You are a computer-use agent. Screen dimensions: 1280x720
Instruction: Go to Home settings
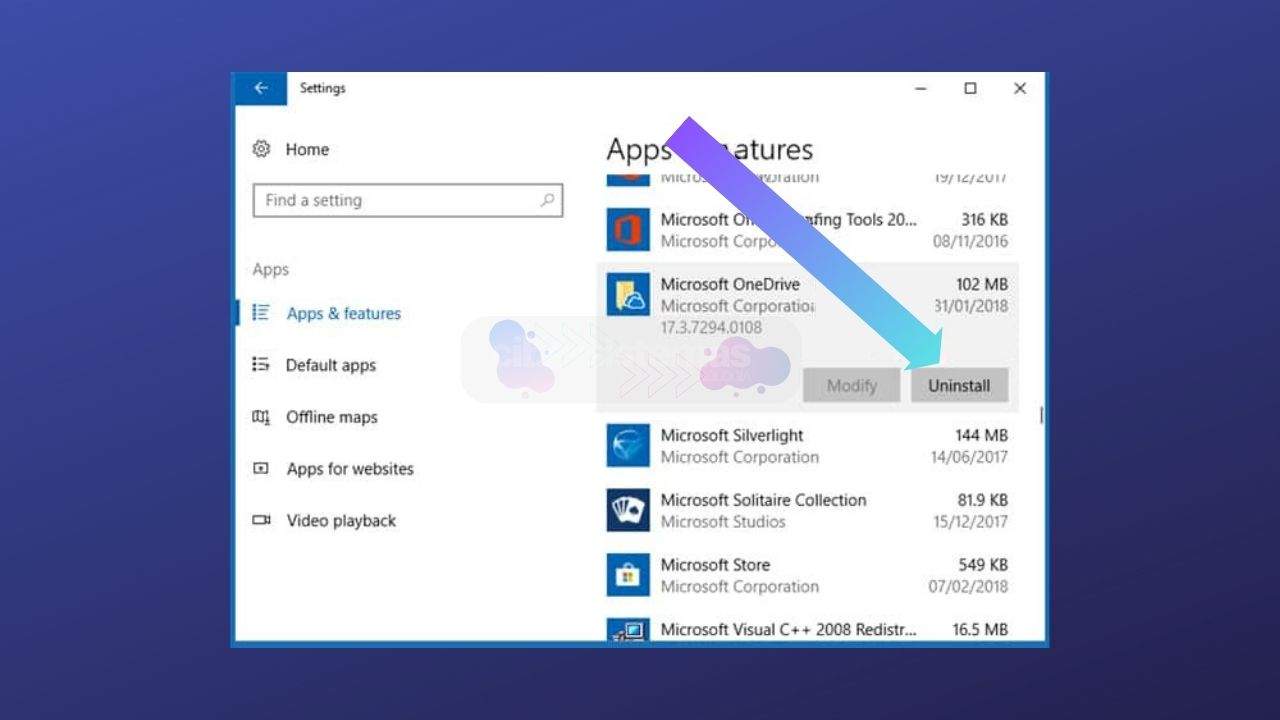tap(307, 149)
